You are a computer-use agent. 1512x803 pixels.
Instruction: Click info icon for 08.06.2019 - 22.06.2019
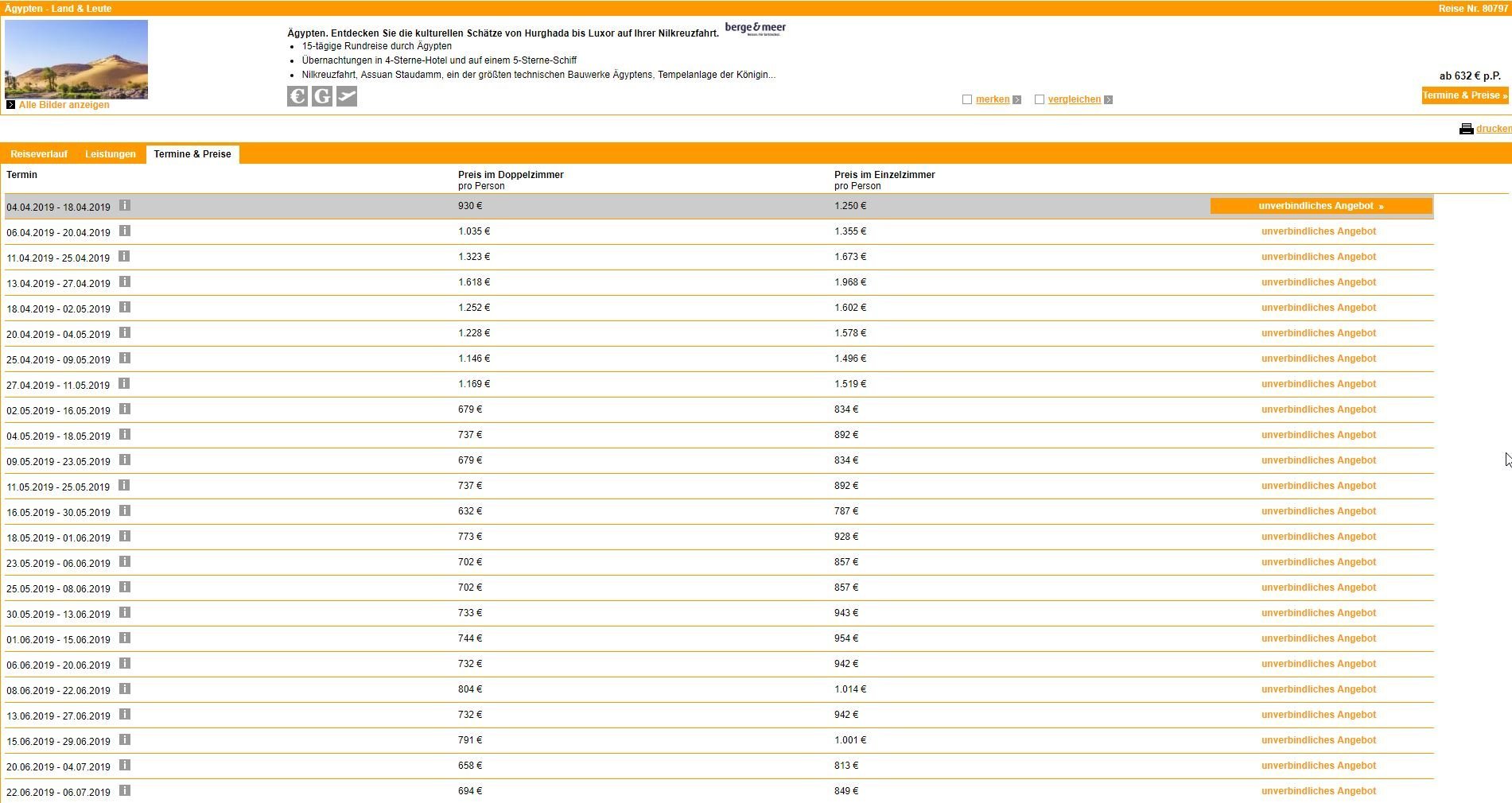[x=125, y=689]
